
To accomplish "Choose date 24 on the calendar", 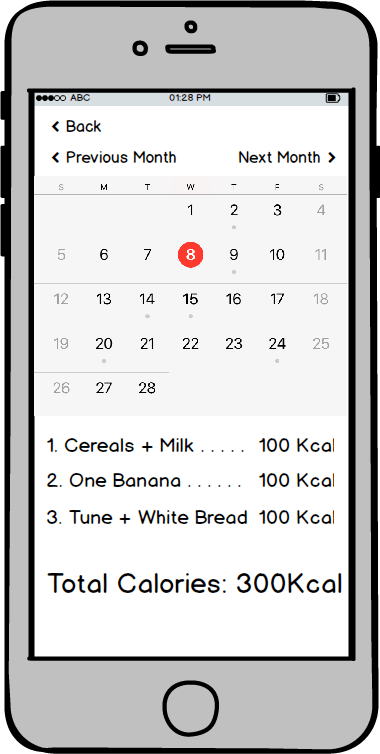I will [x=277, y=343].
